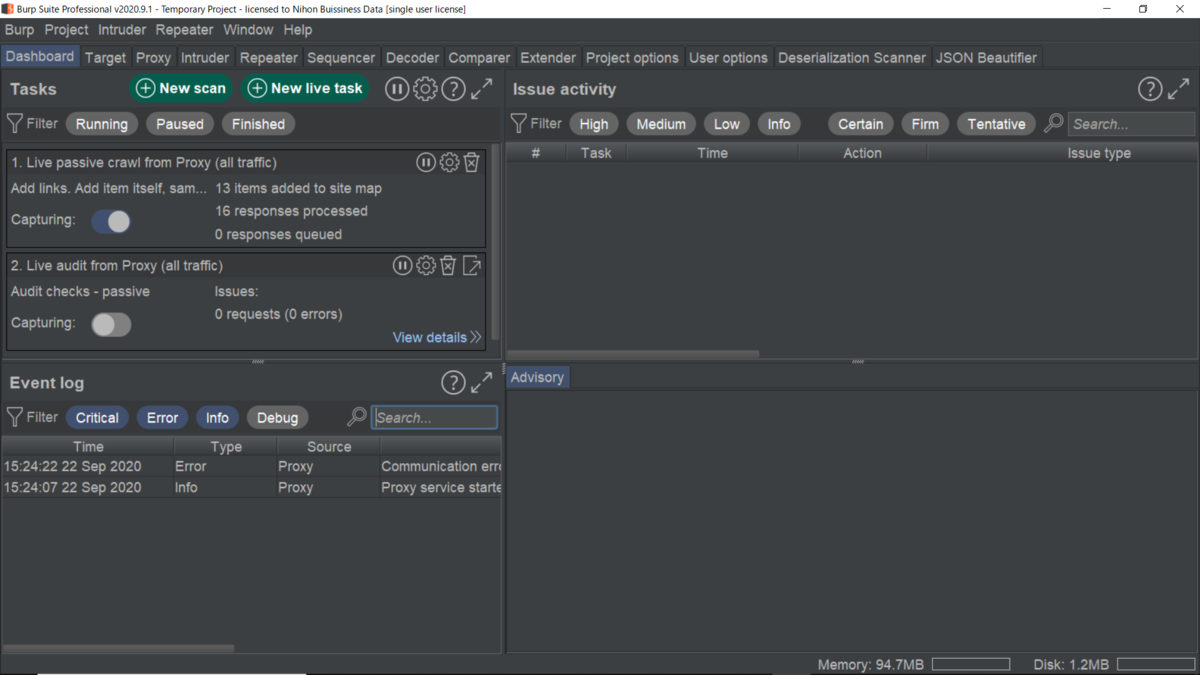Toggle the Info severity filter
Viewport: 1200px width, 675px height.
coord(779,124)
